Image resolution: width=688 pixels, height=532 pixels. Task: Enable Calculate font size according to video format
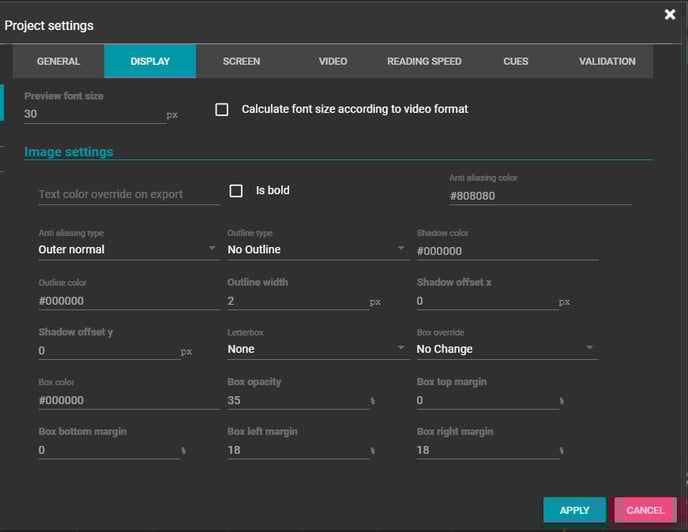[x=222, y=109]
